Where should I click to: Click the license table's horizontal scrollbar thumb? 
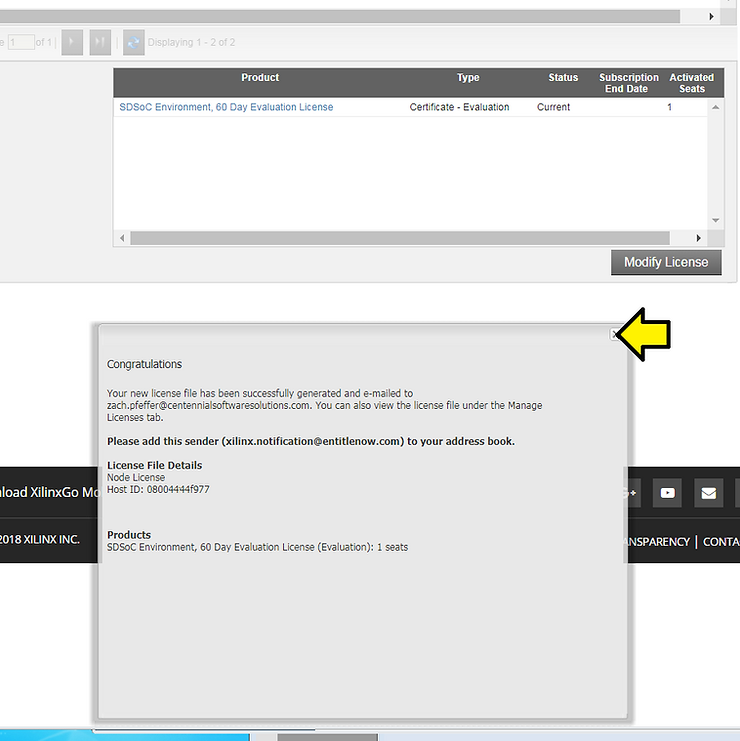(x=400, y=238)
